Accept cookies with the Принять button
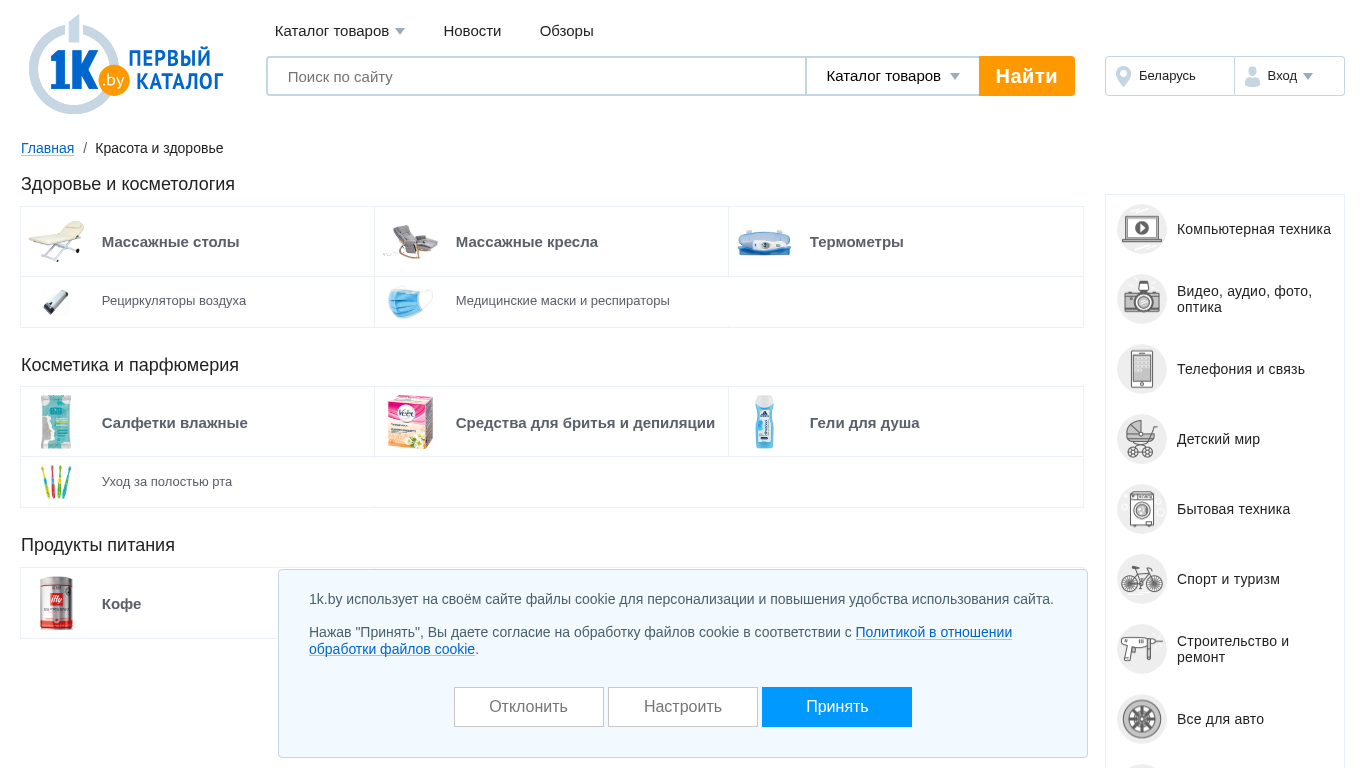Image resolution: width=1366 pixels, height=768 pixels. [837, 707]
